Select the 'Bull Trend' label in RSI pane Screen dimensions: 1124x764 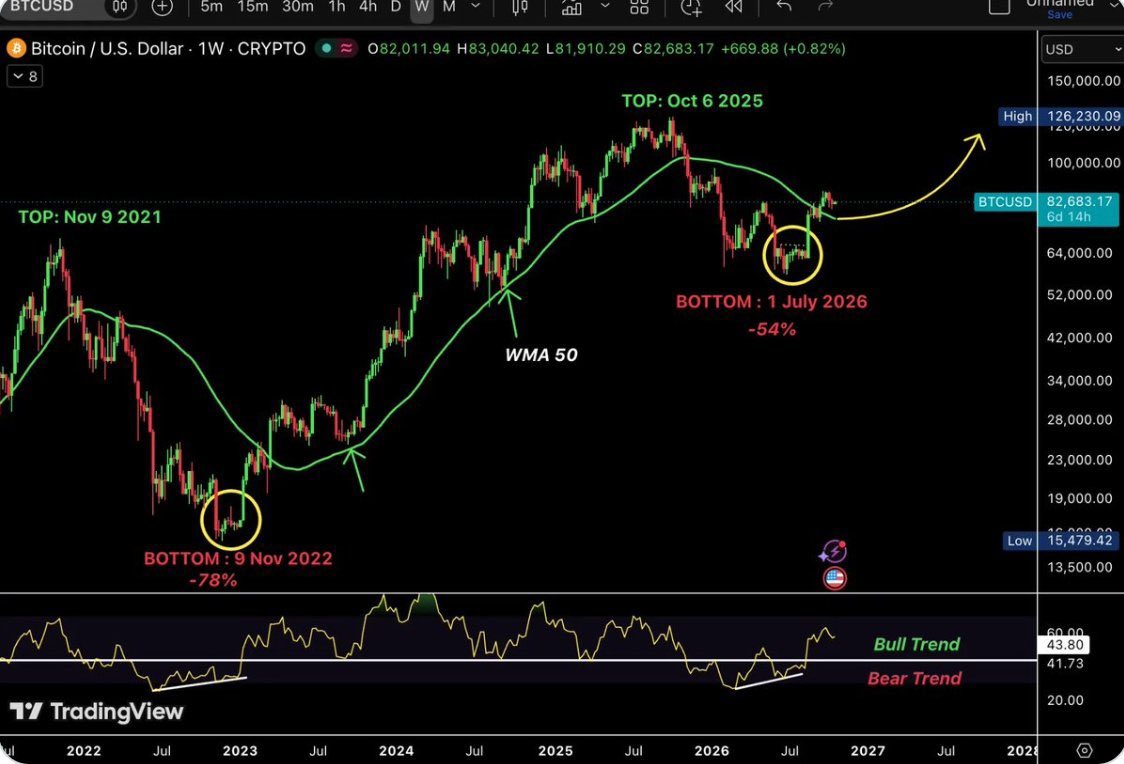coord(916,644)
